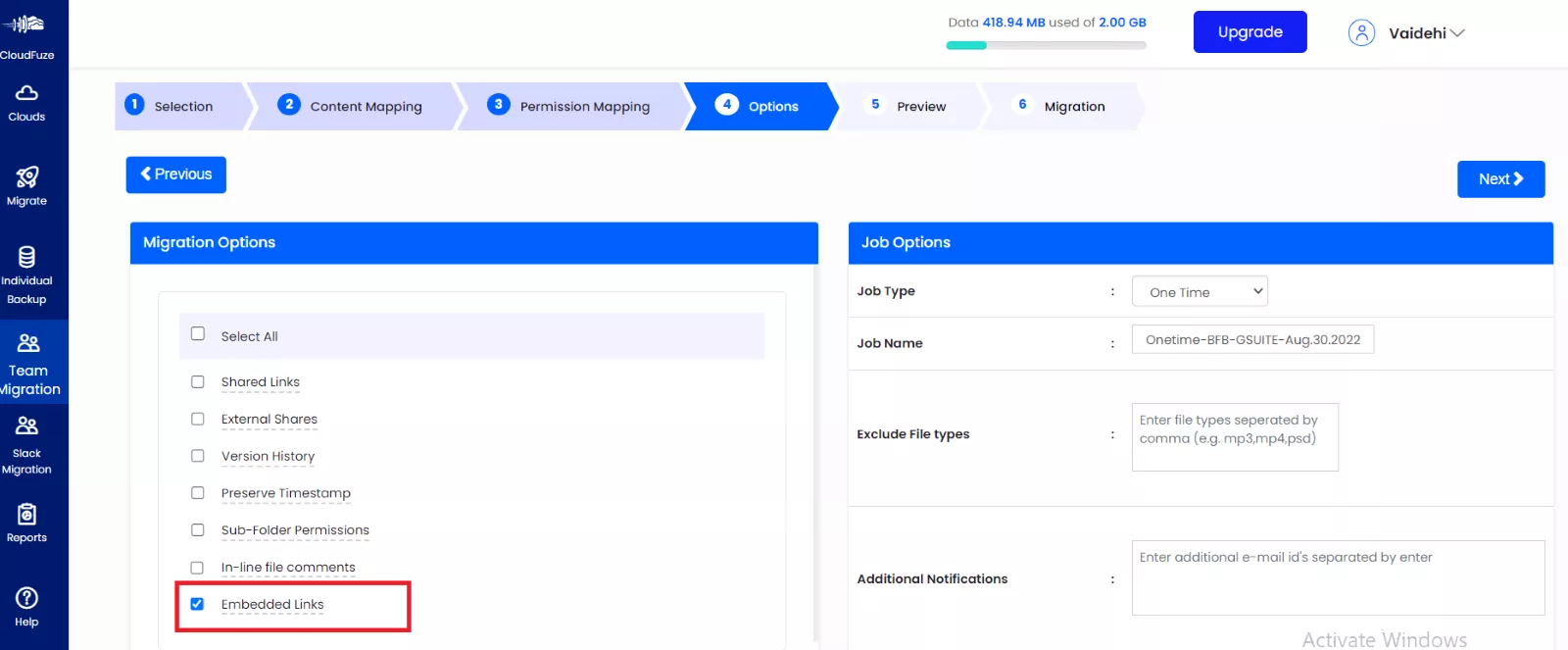Open the Clouds sidebar icon
Image resolution: width=1568 pixels, height=650 pixels.
pos(27,93)
